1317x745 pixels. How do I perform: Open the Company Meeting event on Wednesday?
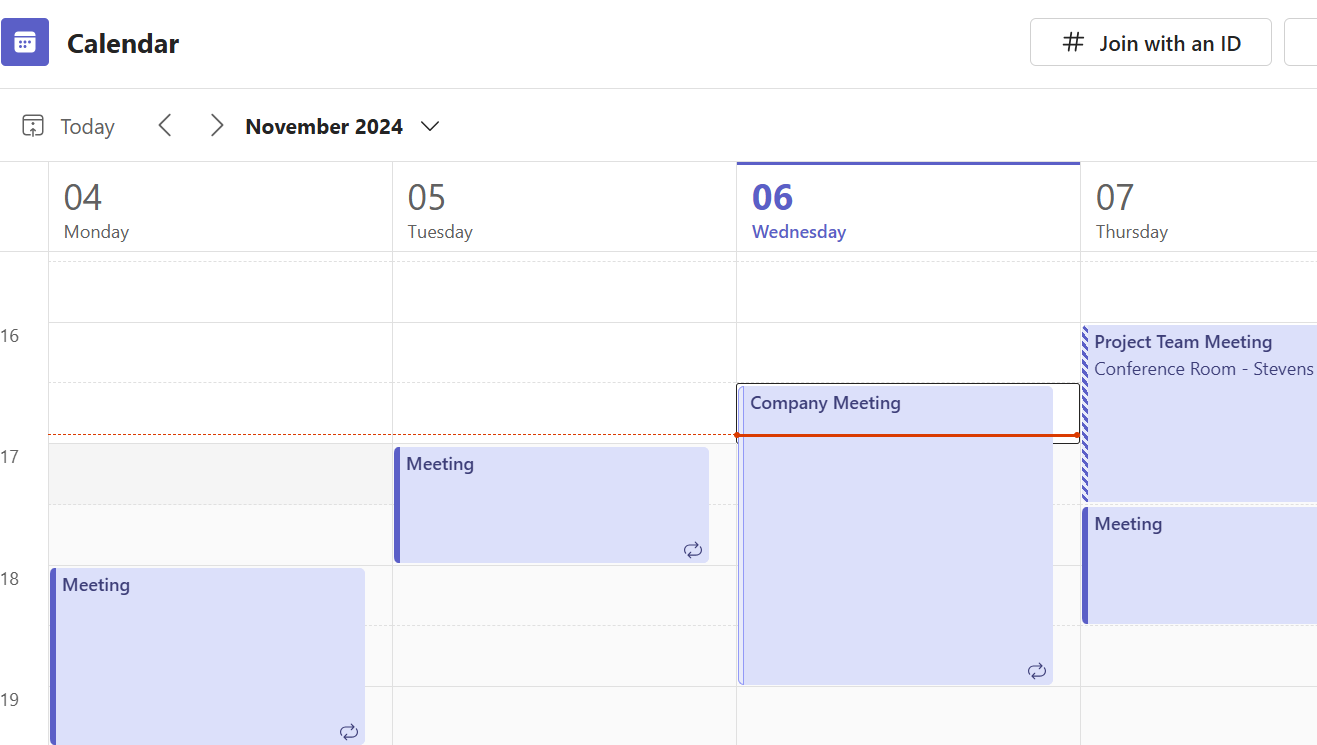pyautogui.click(x=896, y=535)
